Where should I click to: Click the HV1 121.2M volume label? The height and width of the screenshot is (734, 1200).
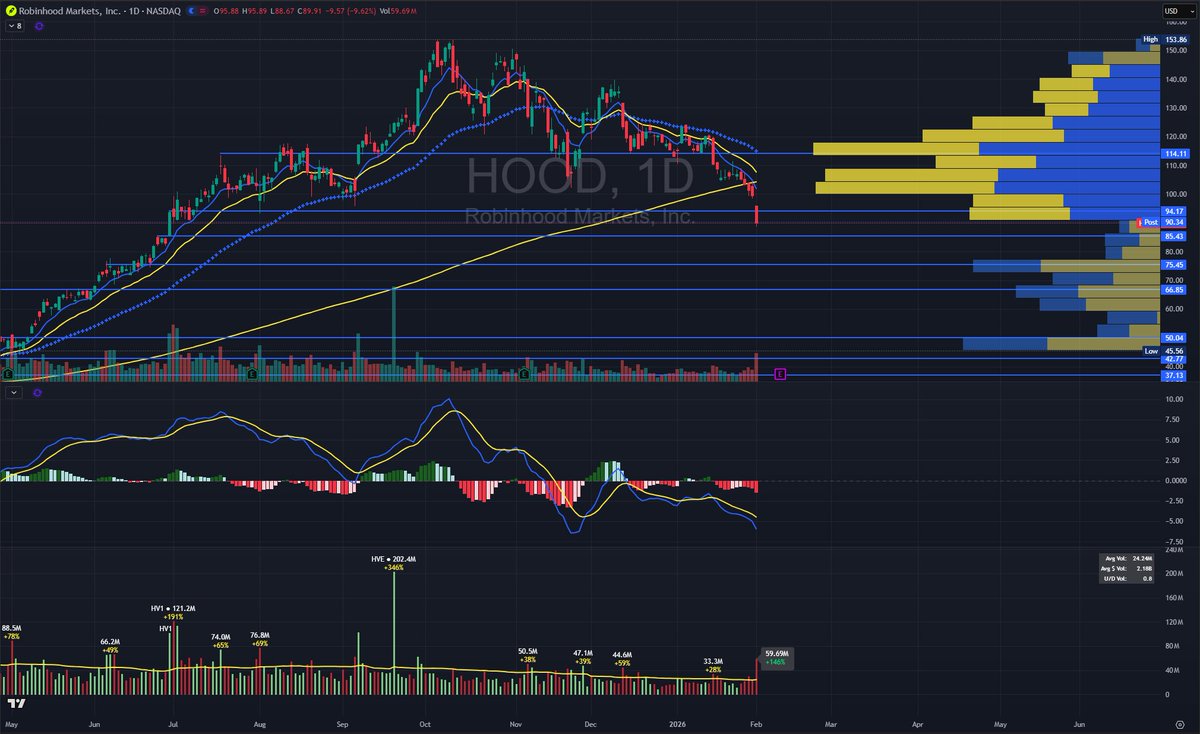pyautogui.click(x=173, y=608)
